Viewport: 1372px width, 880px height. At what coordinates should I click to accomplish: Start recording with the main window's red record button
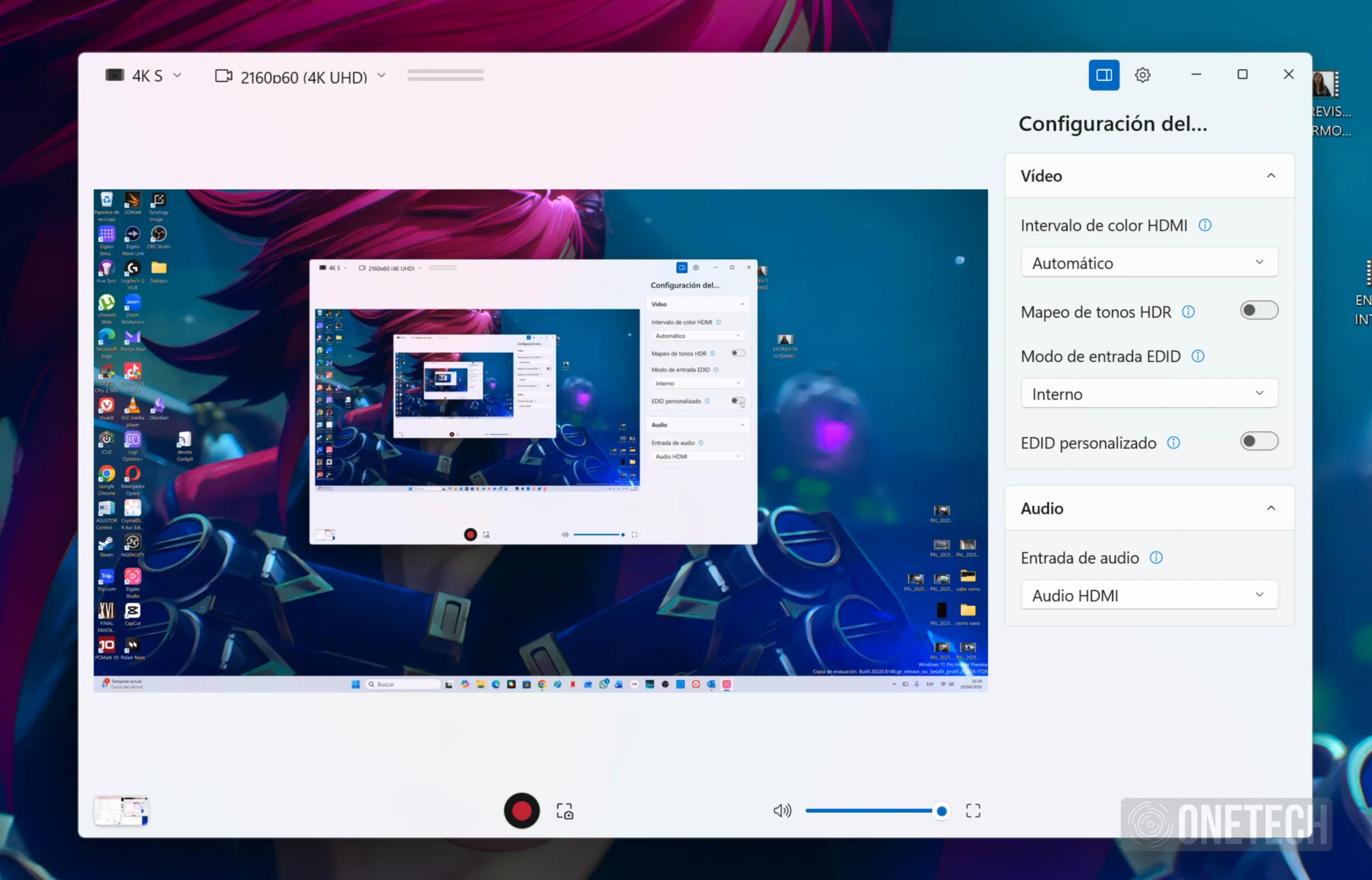(x=521, y=811)
